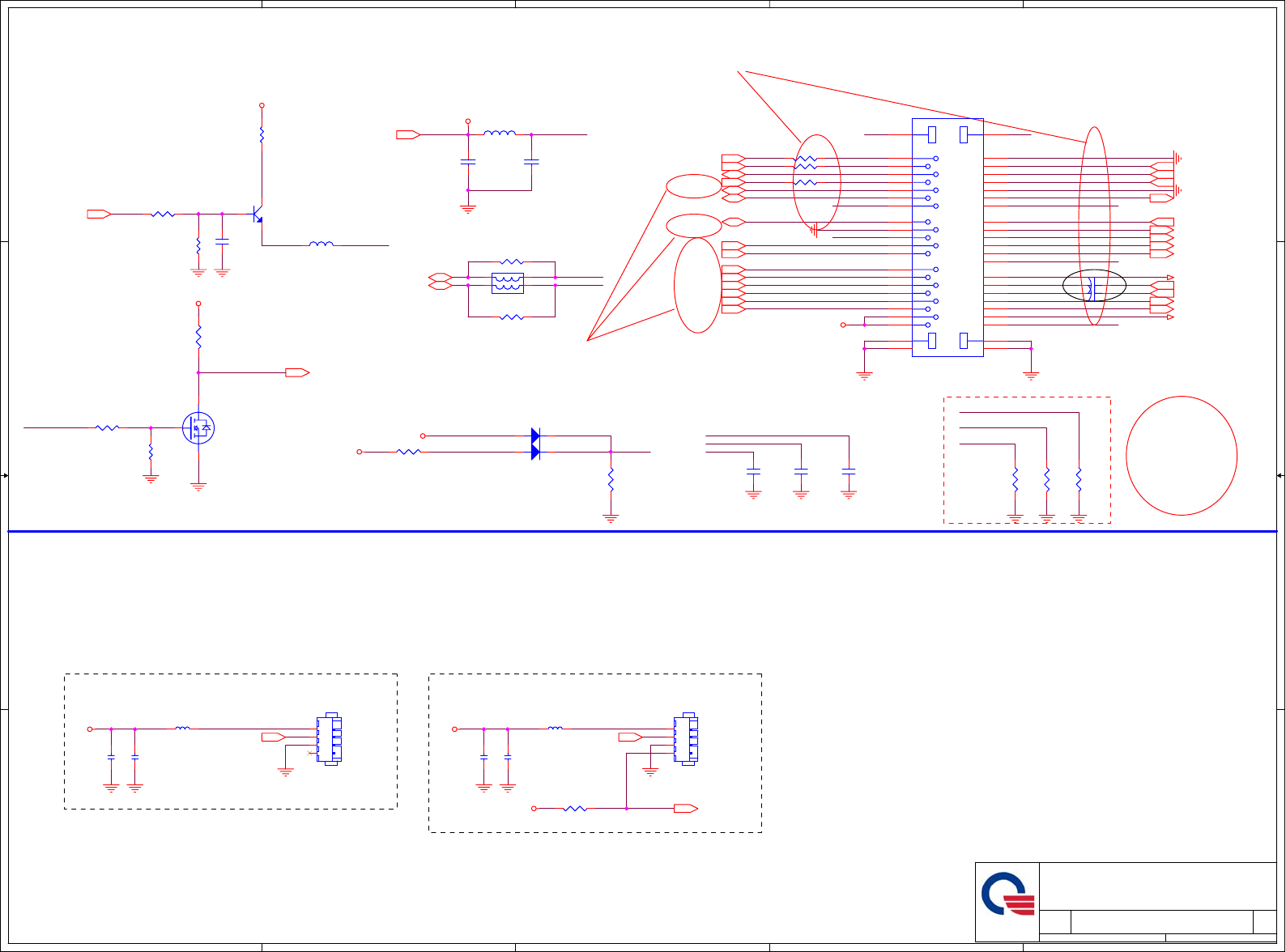The width and height of the screenshot is (1286, 952).
Task: Select the series resistor before the lower diode
Action: [409, 452]
